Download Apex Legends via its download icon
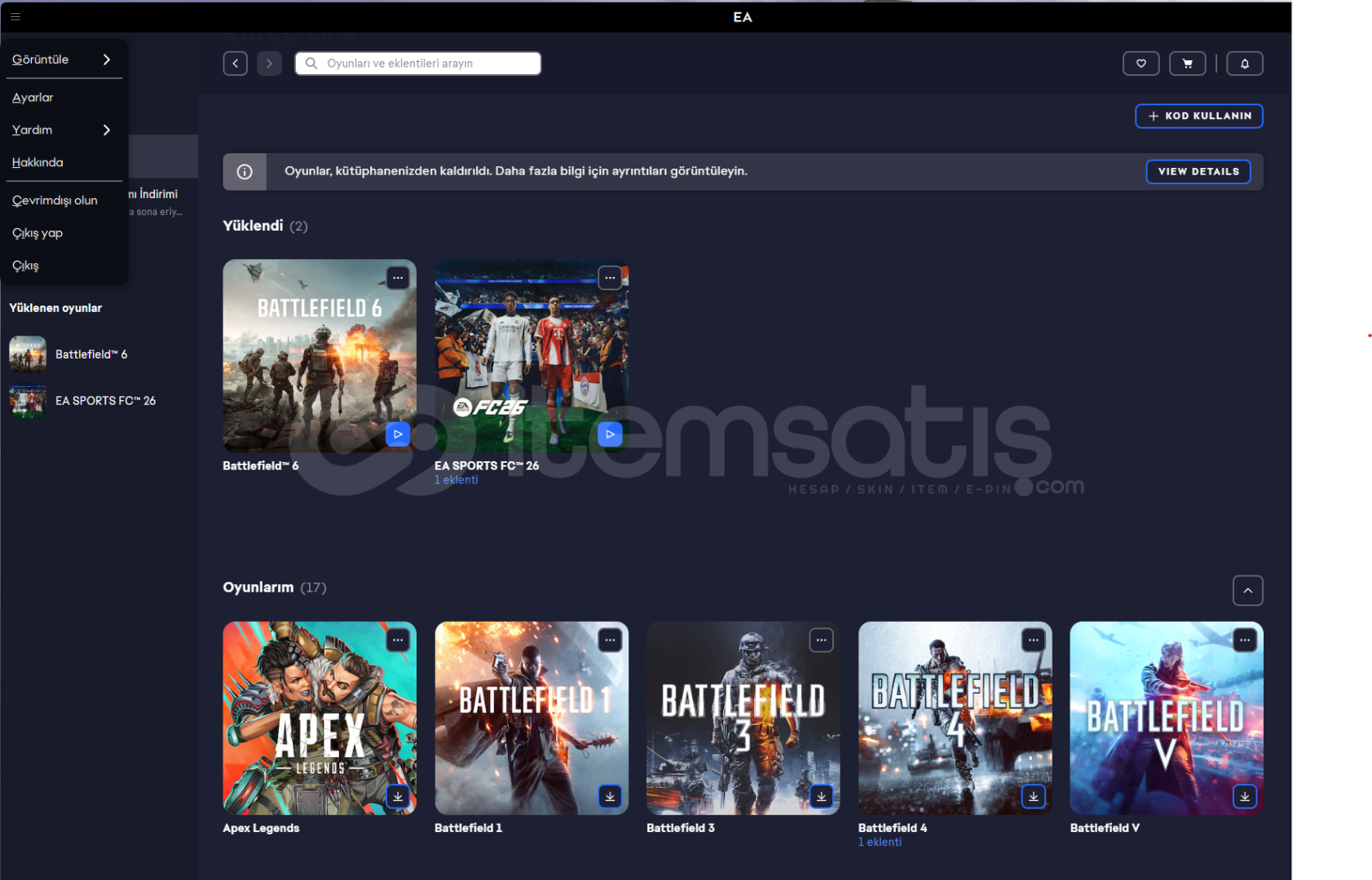Image resolution: width=1372 pixels, height=880 pixels. [398, 796]
